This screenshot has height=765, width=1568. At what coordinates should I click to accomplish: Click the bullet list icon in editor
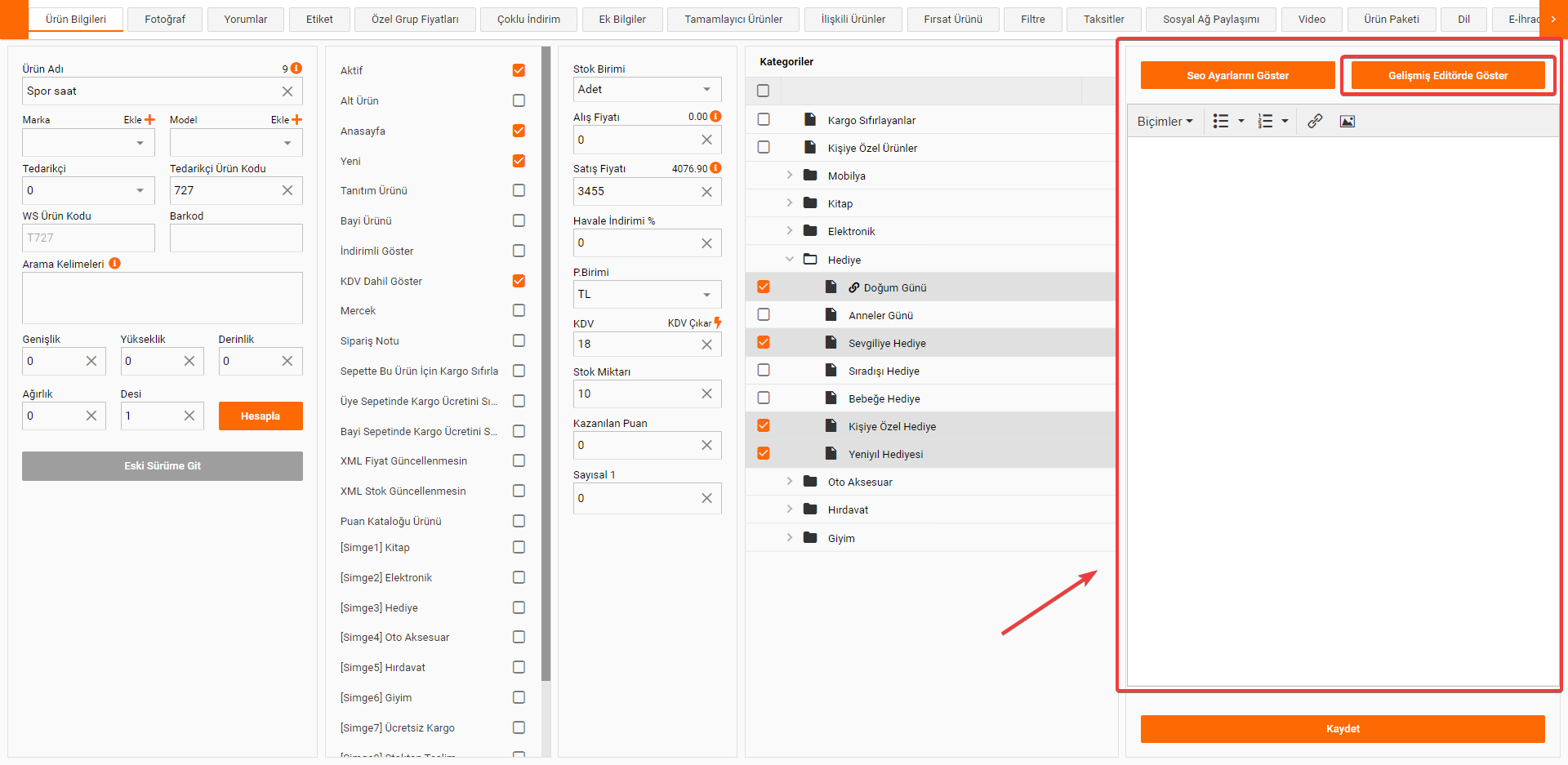[1221, 121]
